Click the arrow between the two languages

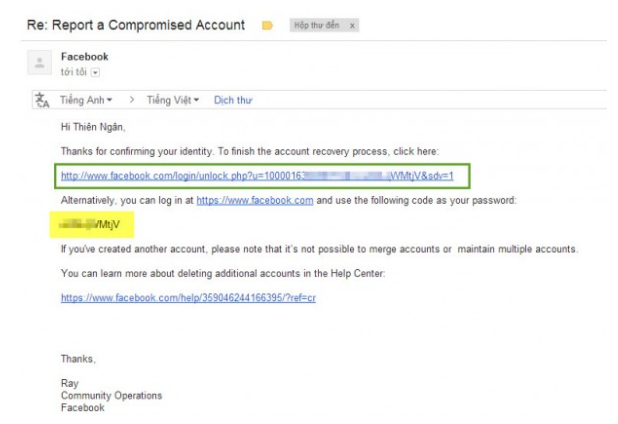tap(129, 100)
